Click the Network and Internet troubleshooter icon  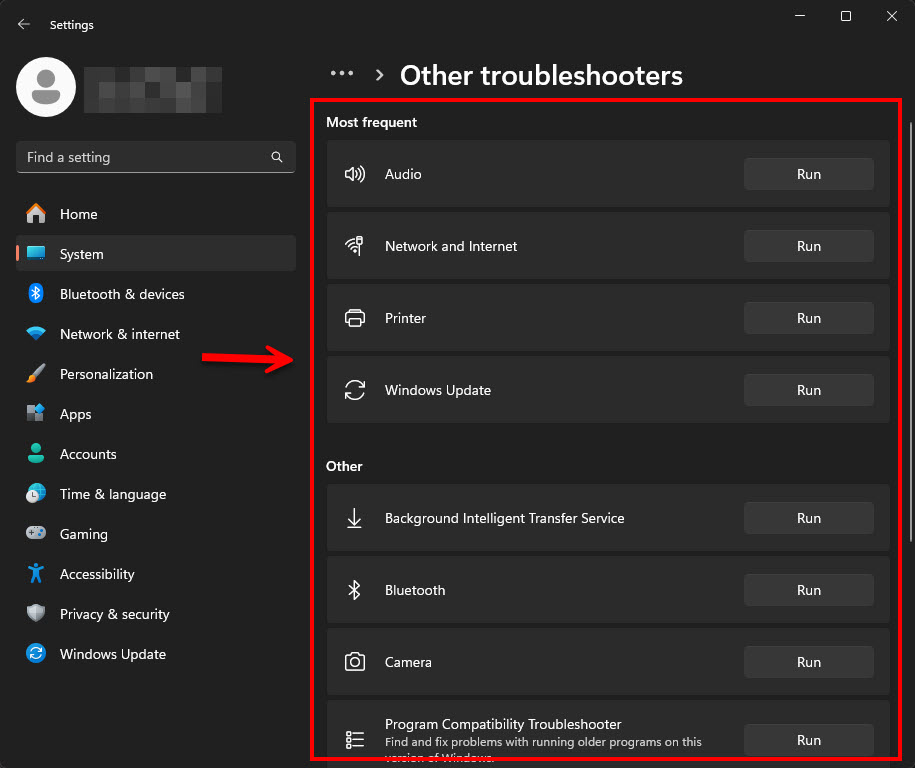tap(355, 246)
